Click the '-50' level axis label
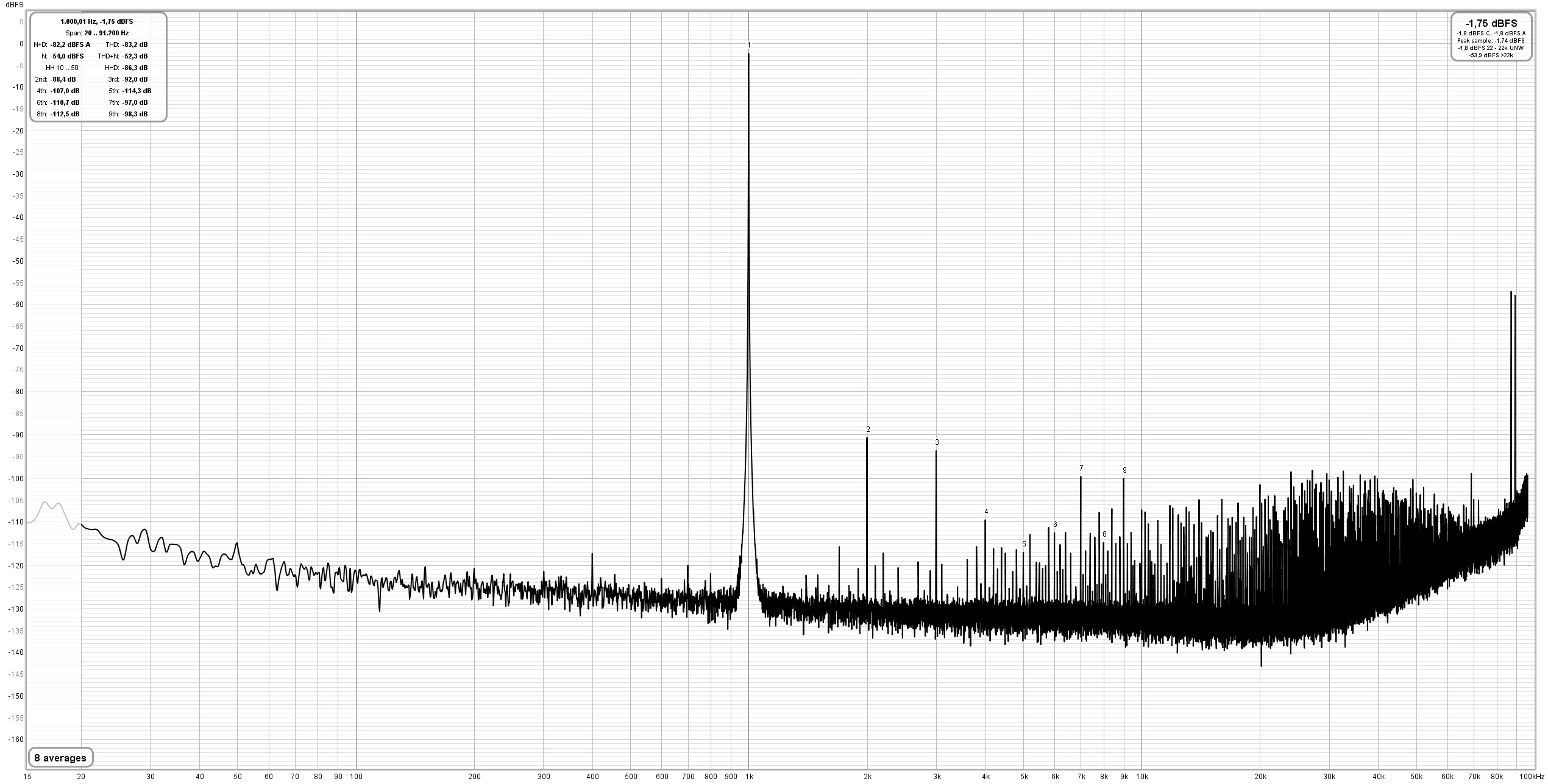Viewport: 1548px width, 784px height. click(x=18, y=261)
